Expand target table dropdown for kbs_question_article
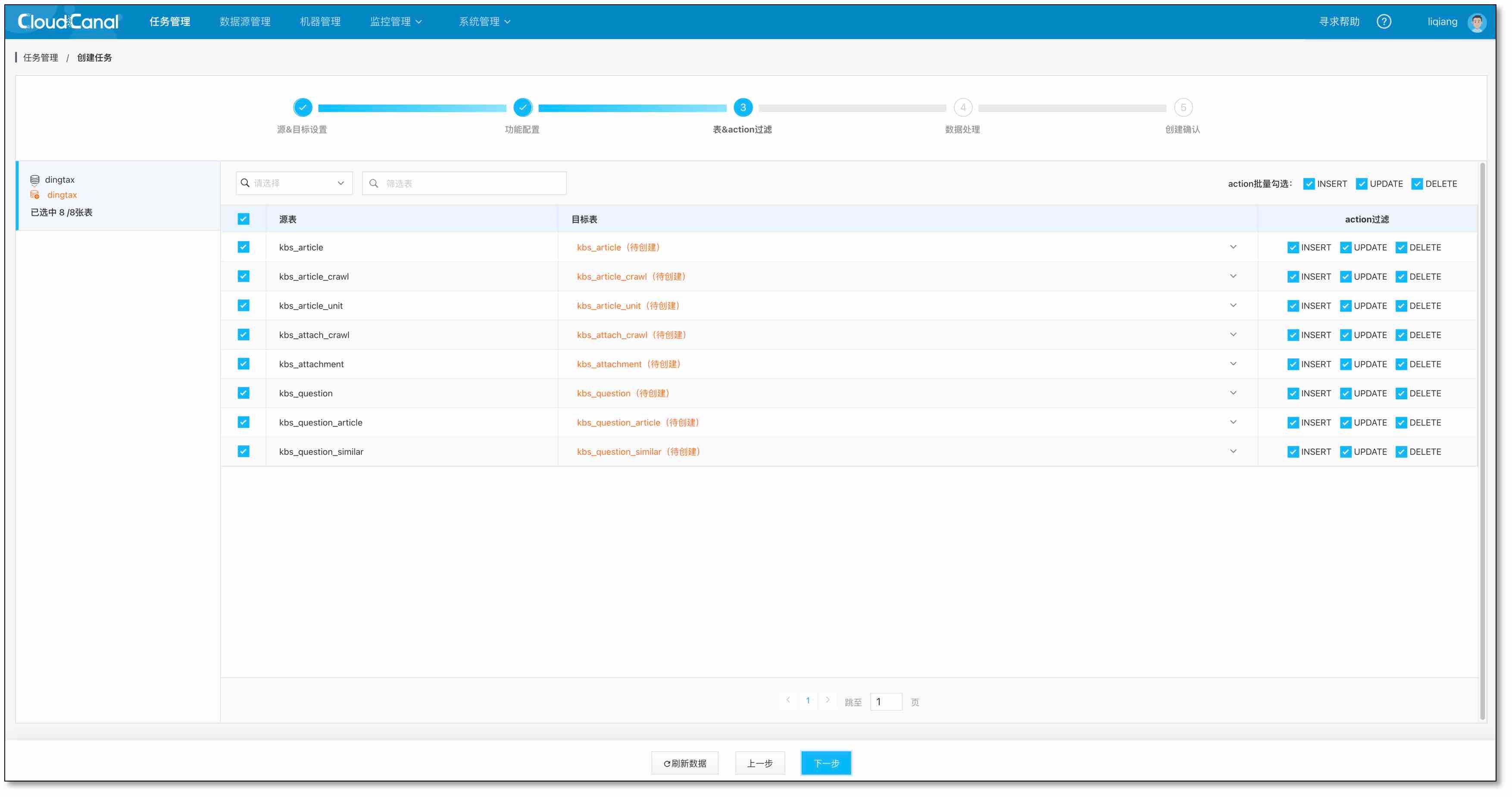Screen dimensions: 1512x797 pos(1233,423)
